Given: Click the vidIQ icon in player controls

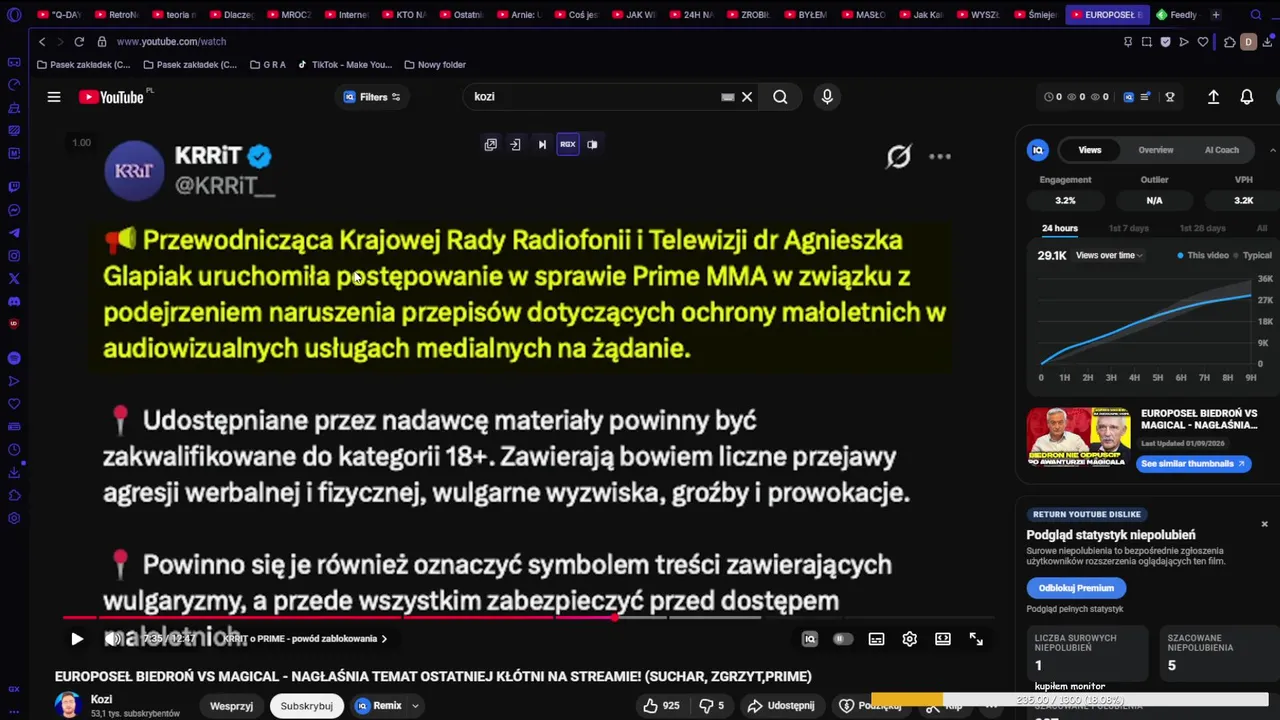Looking at the screenshot, I should (810, 639).
